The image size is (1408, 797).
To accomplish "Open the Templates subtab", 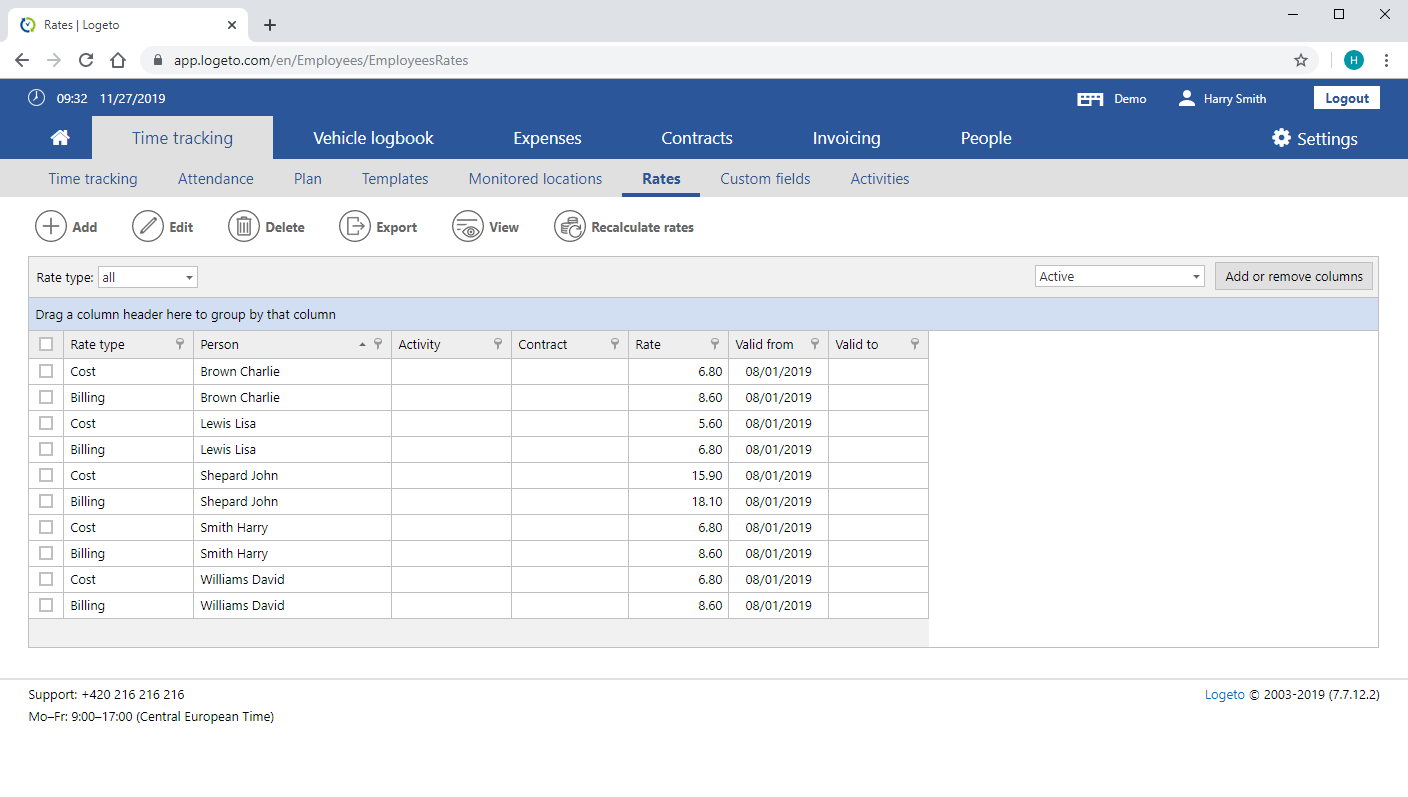I will point(395,179).
